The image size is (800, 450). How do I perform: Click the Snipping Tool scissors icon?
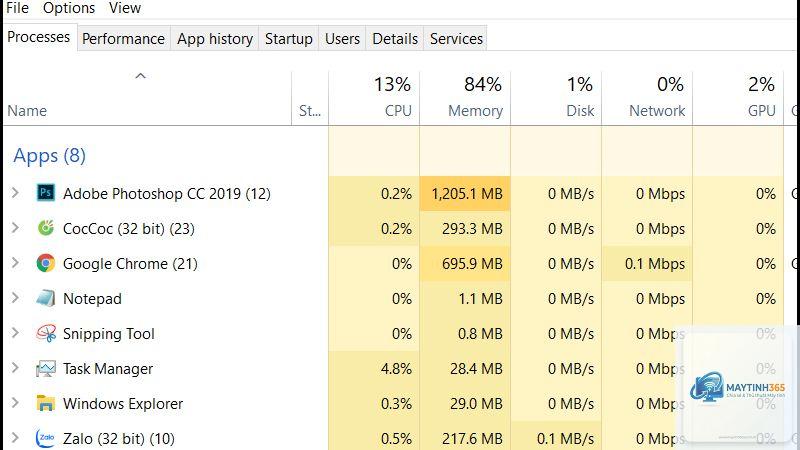pos(45,333)
